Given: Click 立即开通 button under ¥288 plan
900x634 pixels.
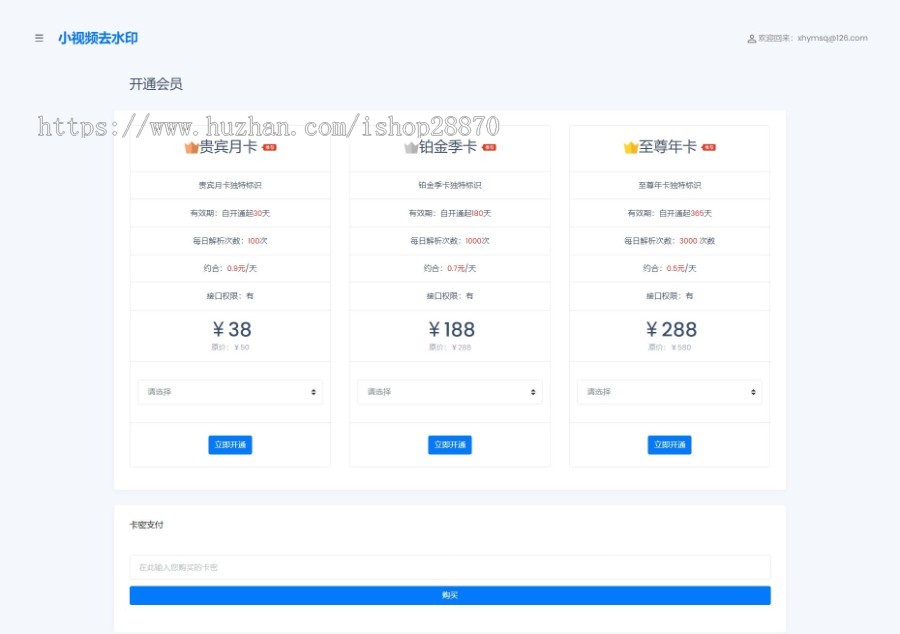Looking at the screenshot, I should pos(670,445).
